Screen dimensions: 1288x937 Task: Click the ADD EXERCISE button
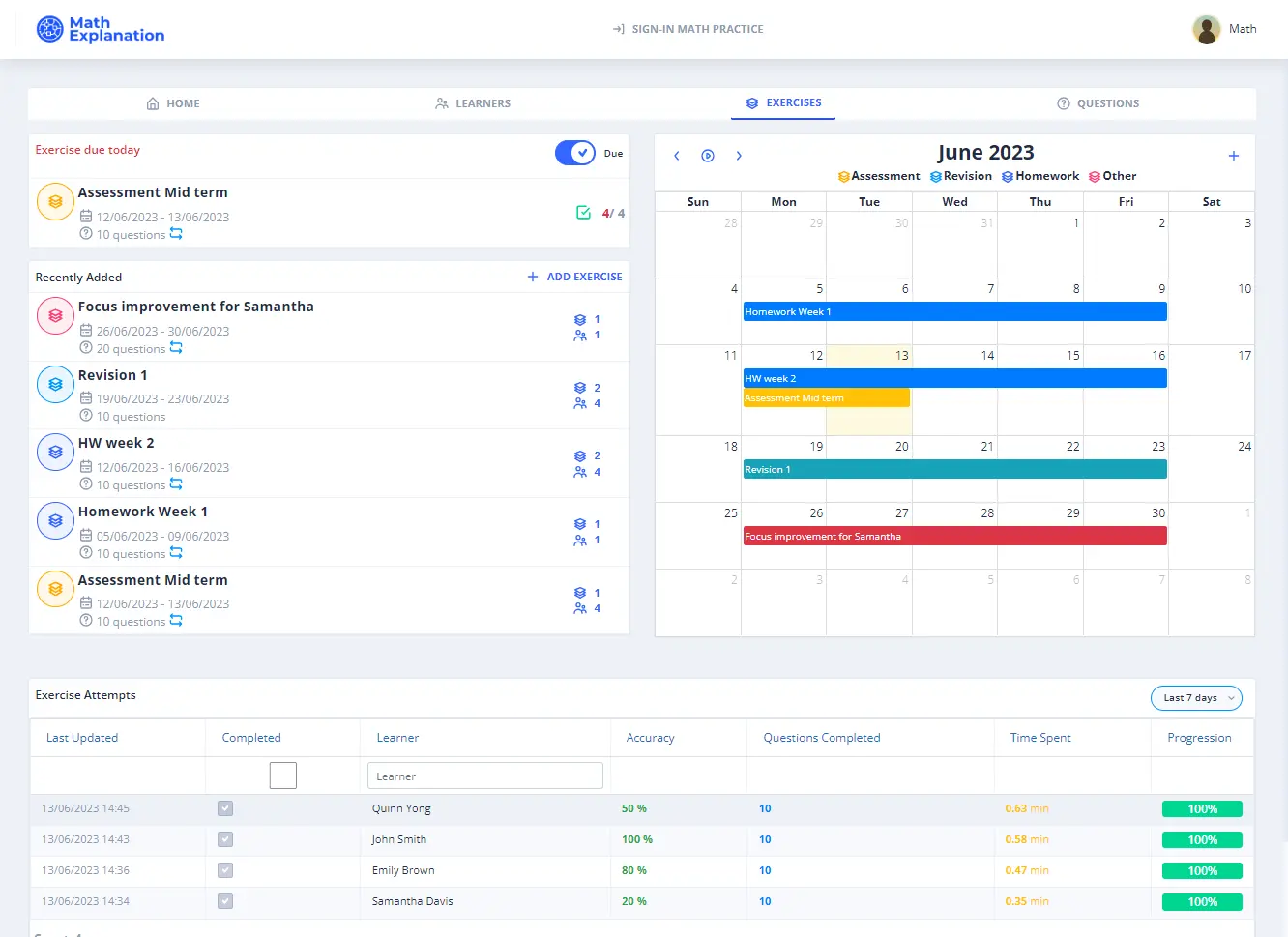[574, 277]
